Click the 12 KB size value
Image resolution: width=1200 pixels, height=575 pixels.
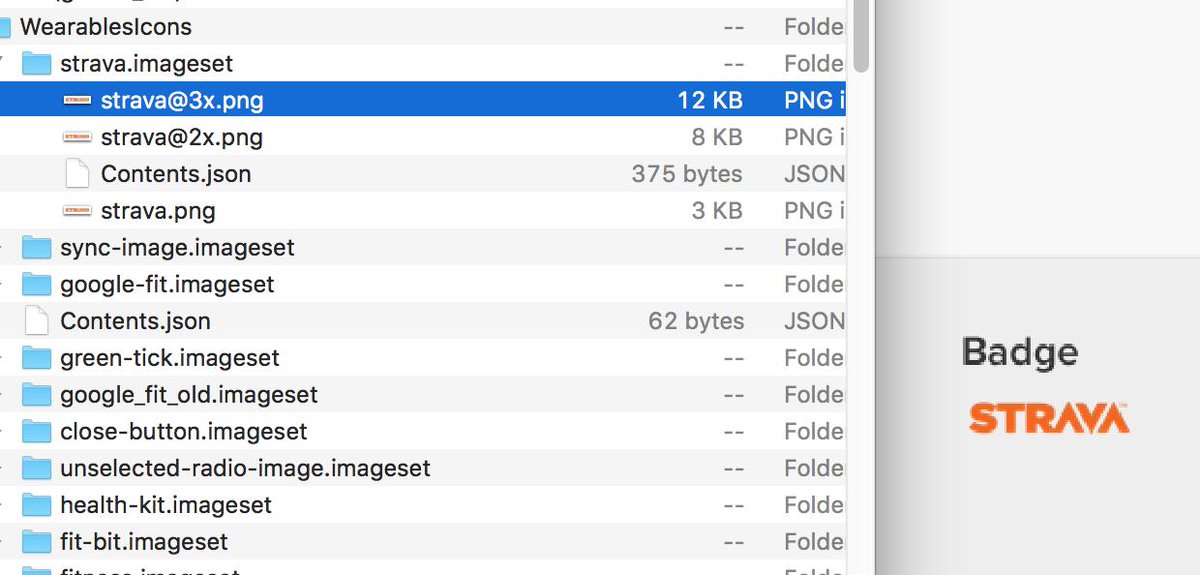(709, 100)
